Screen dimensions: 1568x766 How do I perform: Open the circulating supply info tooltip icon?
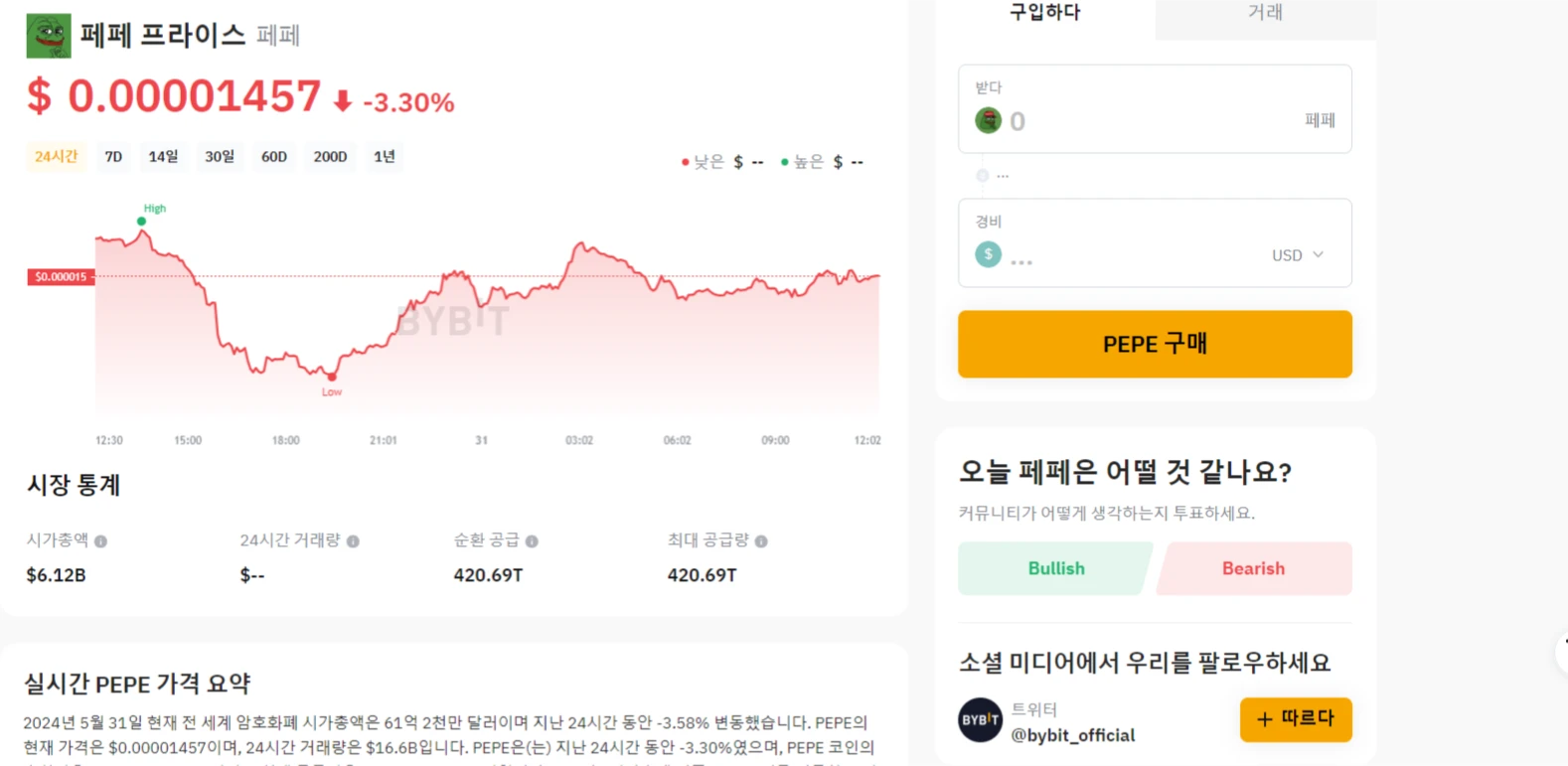534,539
